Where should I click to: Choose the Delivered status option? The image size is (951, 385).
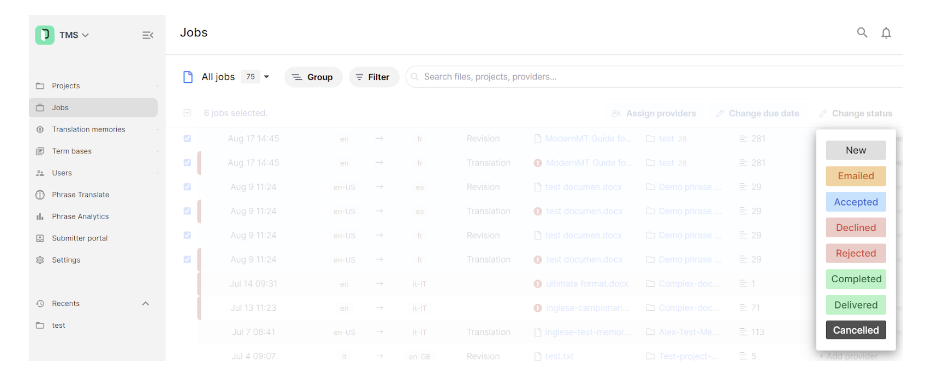(856, 305)
